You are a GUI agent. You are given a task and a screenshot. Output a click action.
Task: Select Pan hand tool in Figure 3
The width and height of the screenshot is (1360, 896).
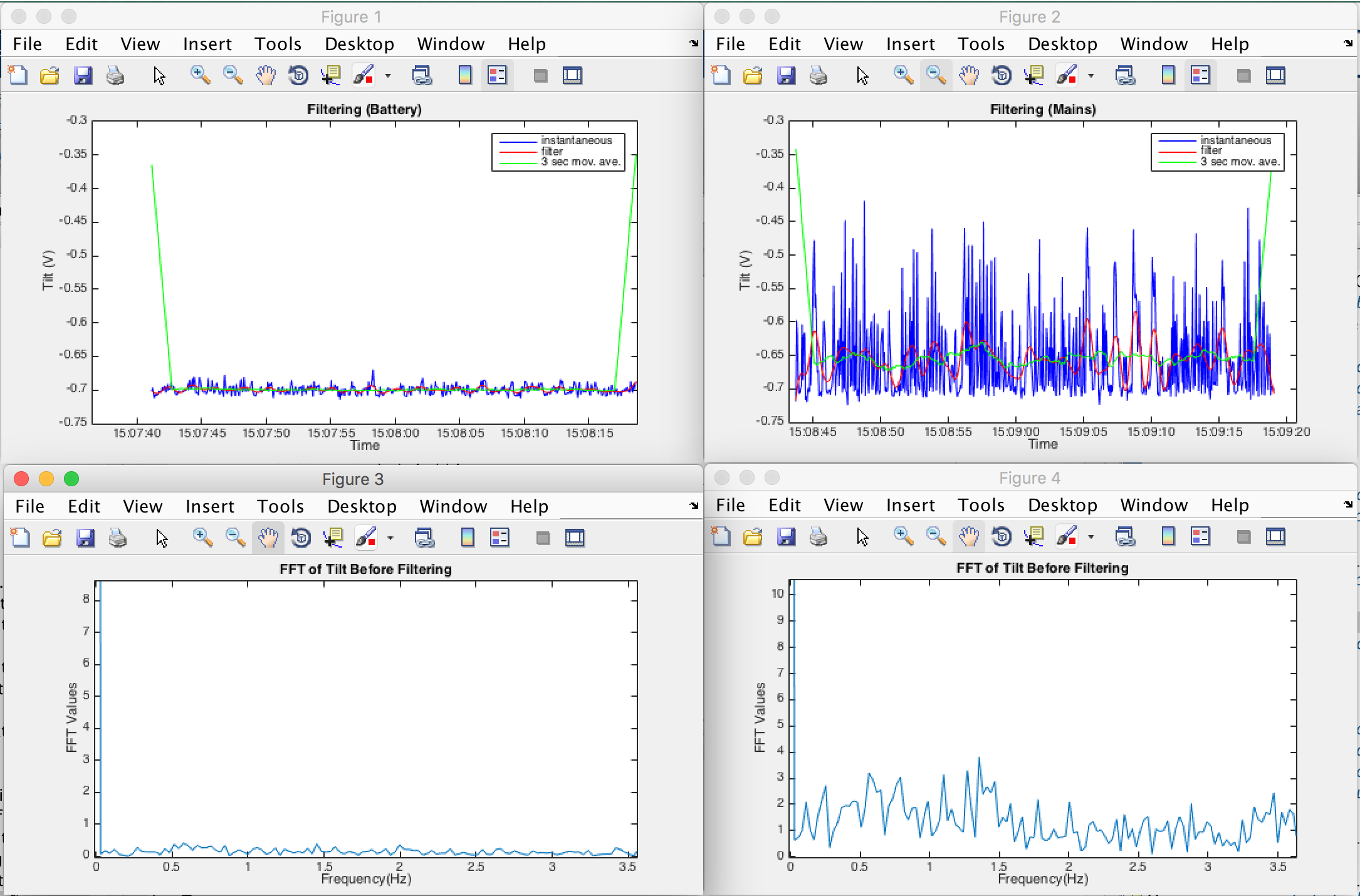click(268, 538)
